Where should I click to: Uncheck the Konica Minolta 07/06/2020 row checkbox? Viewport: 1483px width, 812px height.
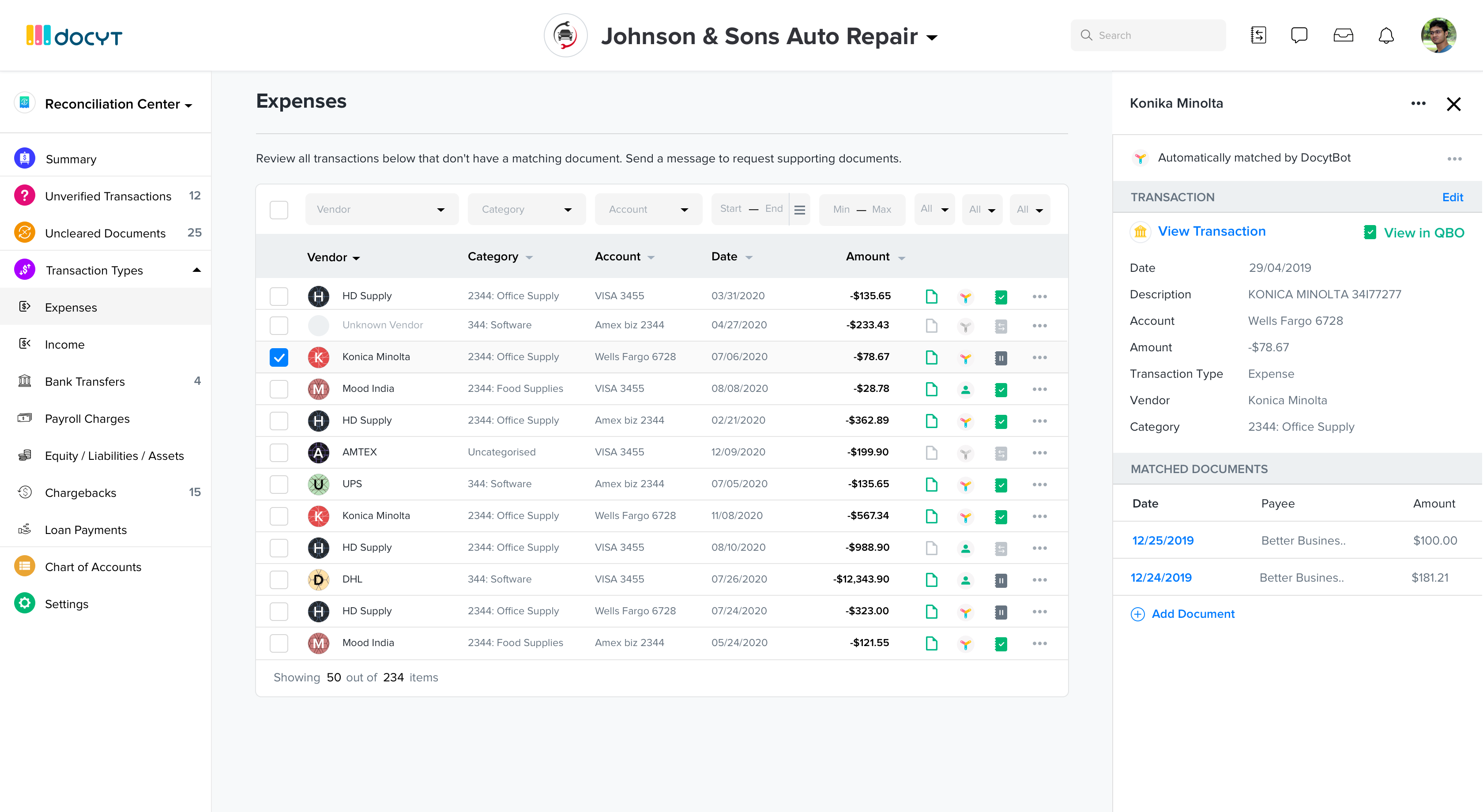tap(279, 357)
